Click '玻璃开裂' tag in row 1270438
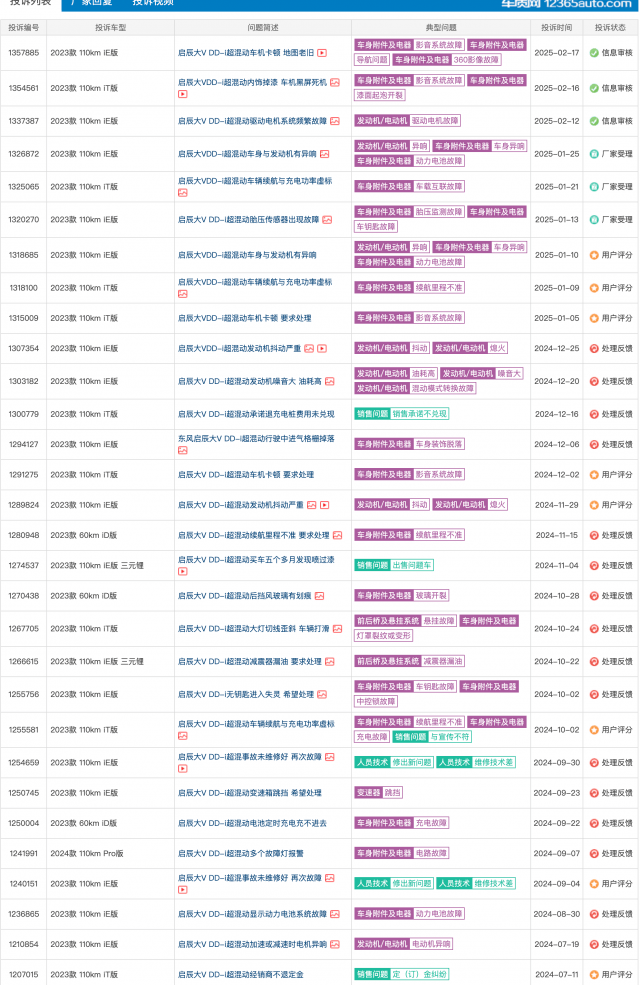Viewport: 640px width, 985px height. coord(431,596)
